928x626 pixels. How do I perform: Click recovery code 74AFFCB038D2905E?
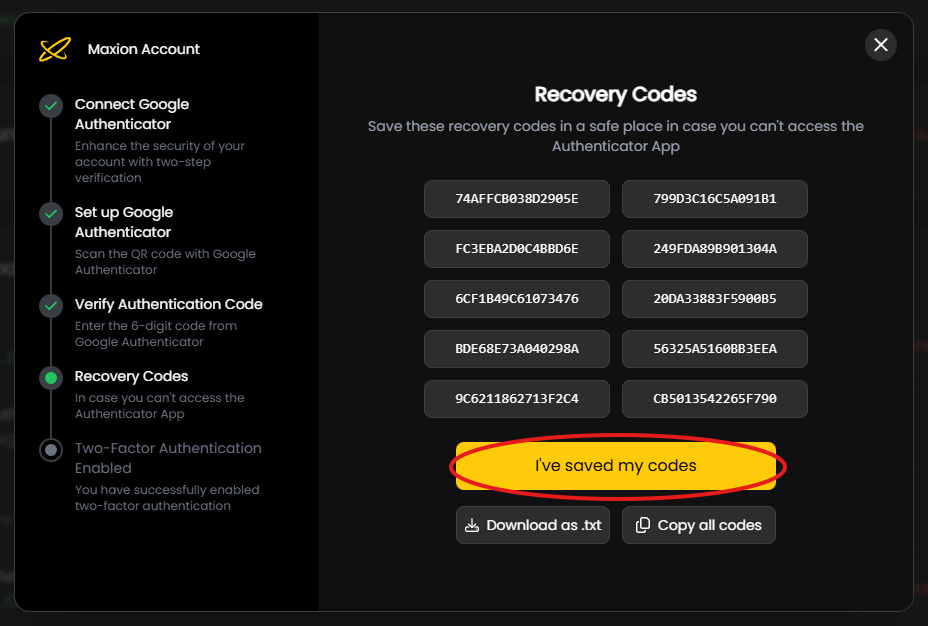tap(516, 199)
